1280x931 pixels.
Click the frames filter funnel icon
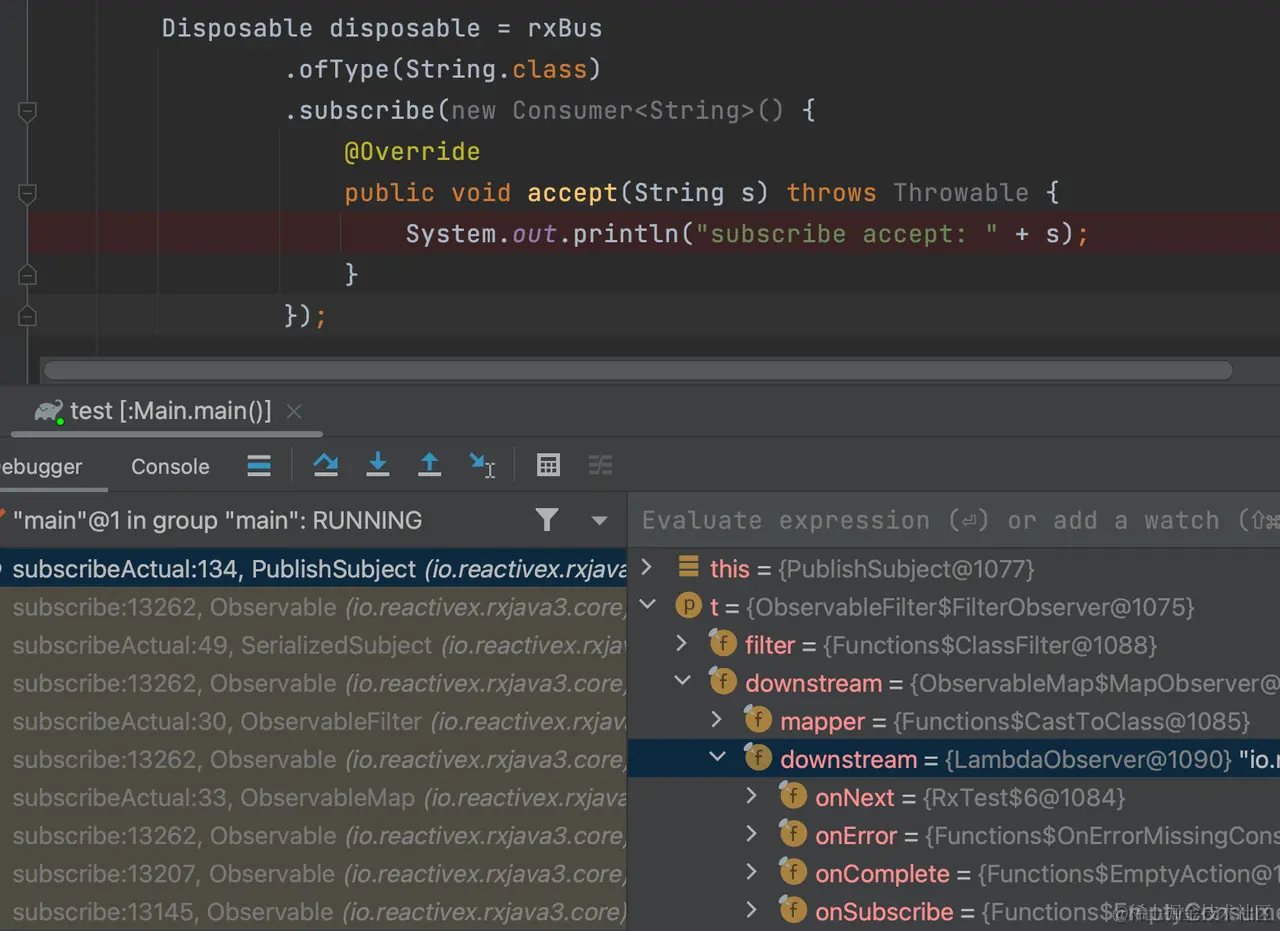coord(546,519)
